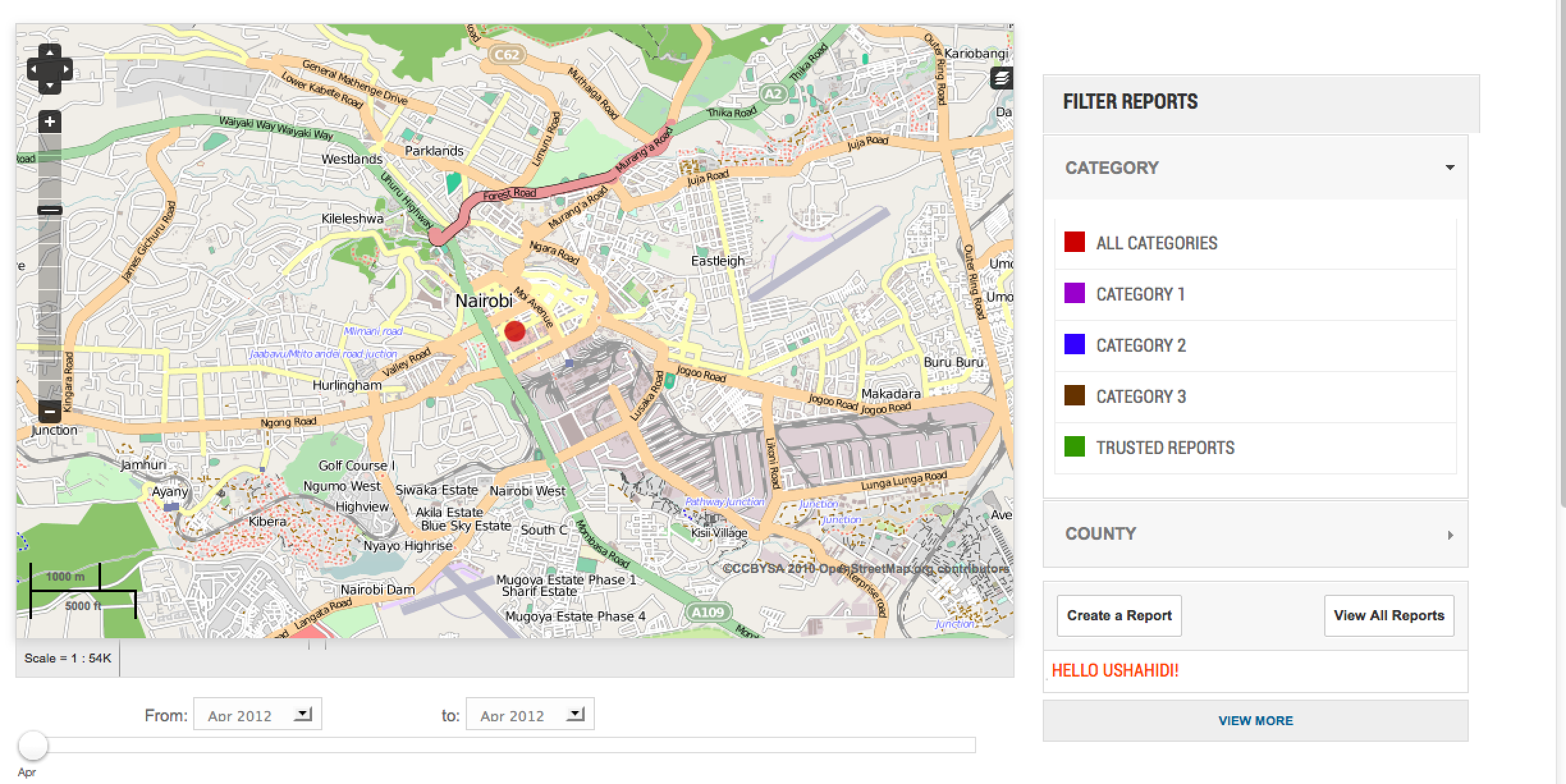This screenshot has width=1566, height=784.
Task: Click the blue Category 2 swatch
Action: tap(1075, 344)
